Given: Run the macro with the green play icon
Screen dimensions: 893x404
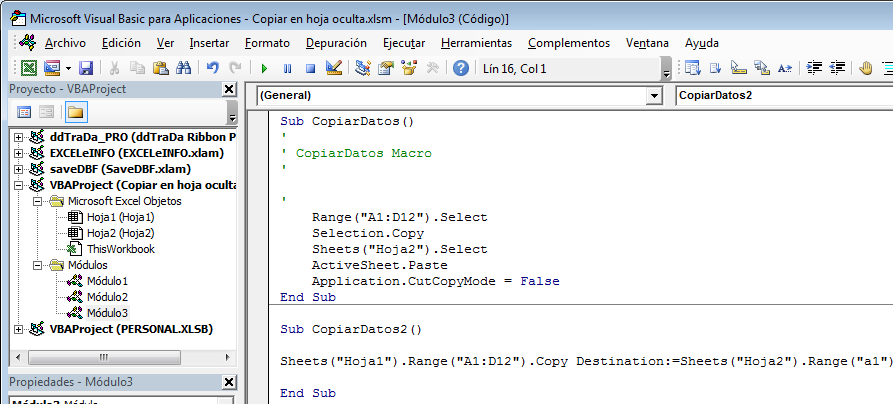Looking at the screenshot, I should tap(264, 68).
